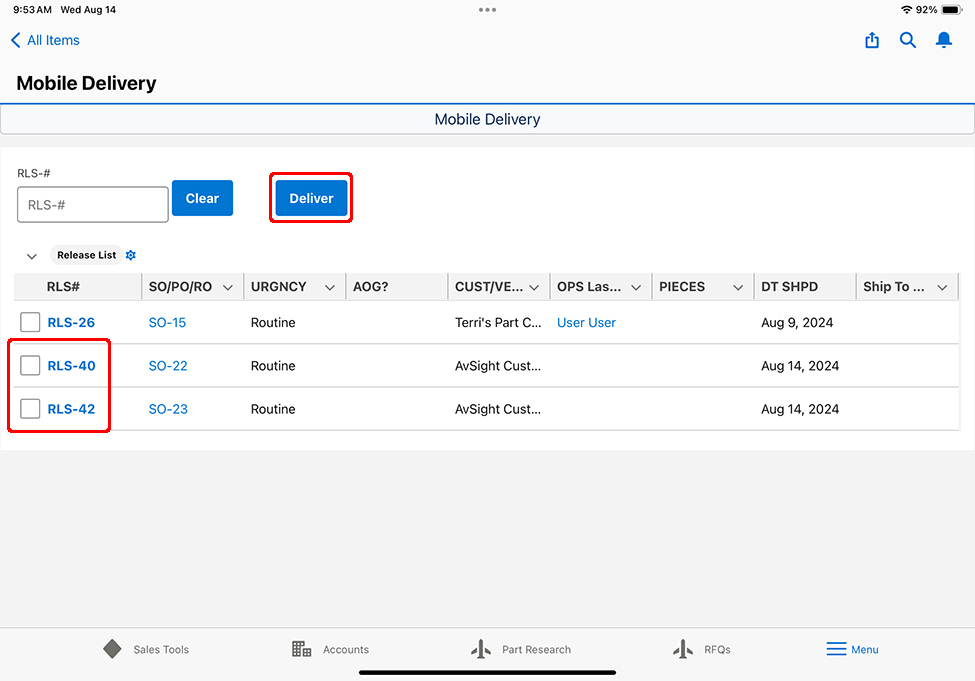The width and height of the screenshot is (975, 681).
Task: Check the RLS-26 row checkbox
Action: coord(30,322)
